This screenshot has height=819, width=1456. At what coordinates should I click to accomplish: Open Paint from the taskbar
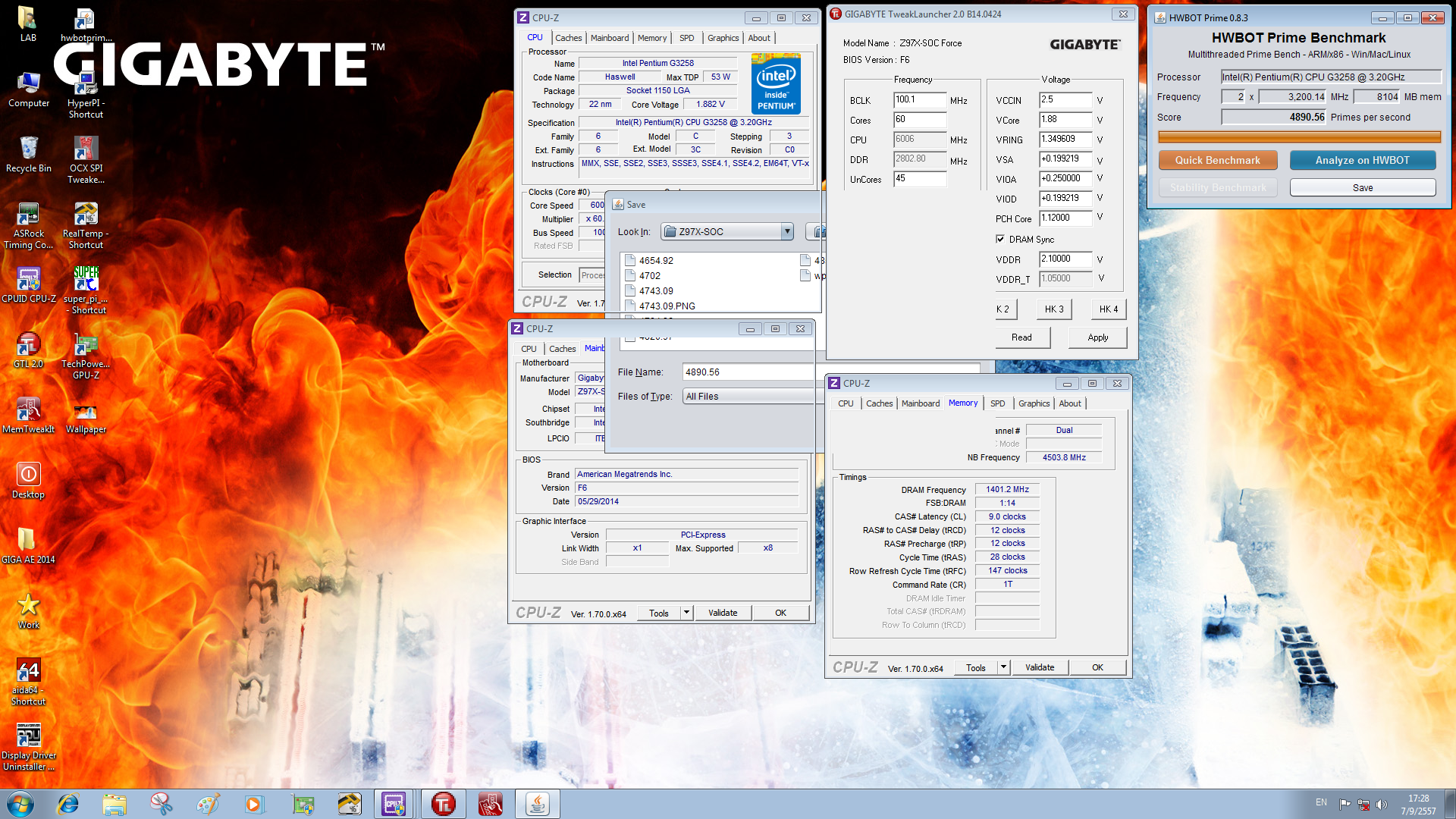(x=208, y=804)
